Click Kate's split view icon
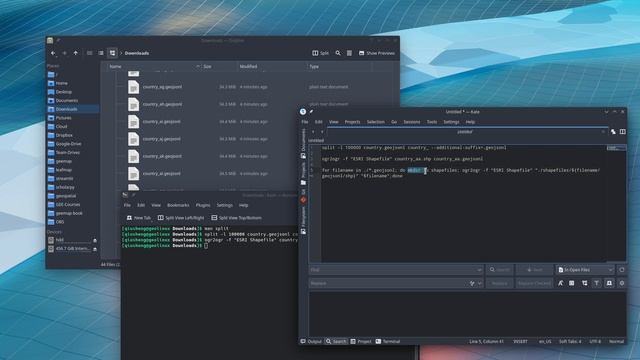 pos(622,132)
